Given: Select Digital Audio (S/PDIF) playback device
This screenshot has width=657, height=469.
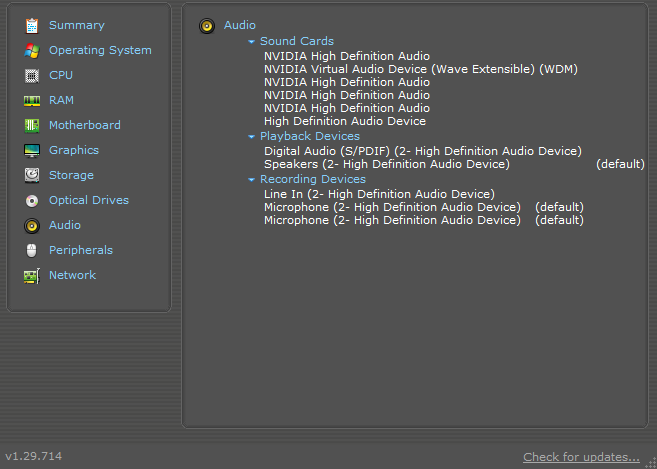Looking at the screenshot, I should tap(423, 151).
